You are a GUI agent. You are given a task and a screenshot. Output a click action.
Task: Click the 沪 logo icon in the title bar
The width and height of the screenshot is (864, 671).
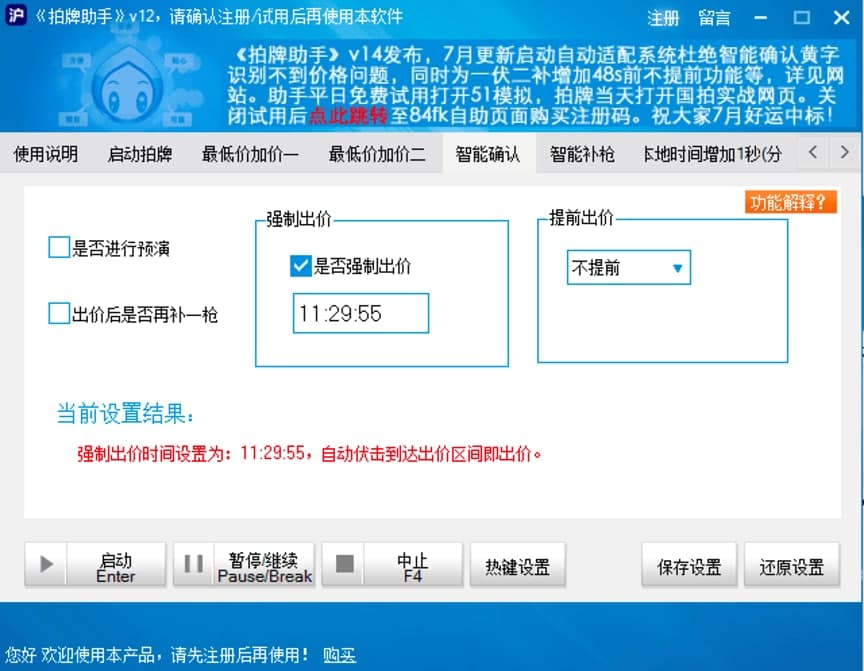pos(16,16)
